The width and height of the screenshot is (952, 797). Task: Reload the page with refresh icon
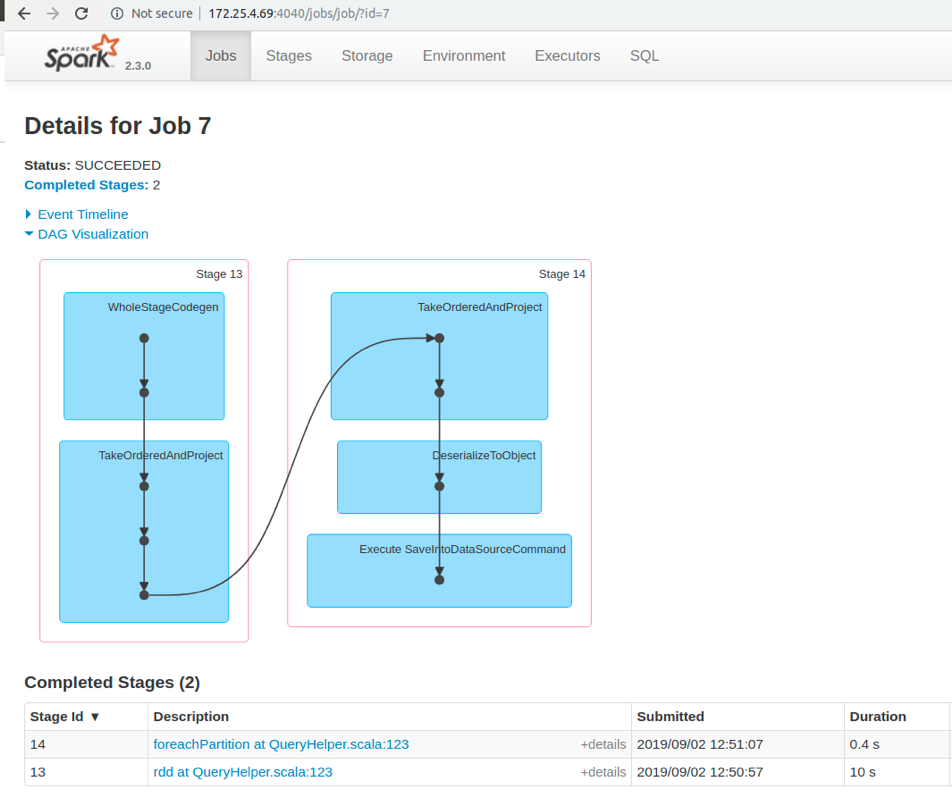coord(82,13)
